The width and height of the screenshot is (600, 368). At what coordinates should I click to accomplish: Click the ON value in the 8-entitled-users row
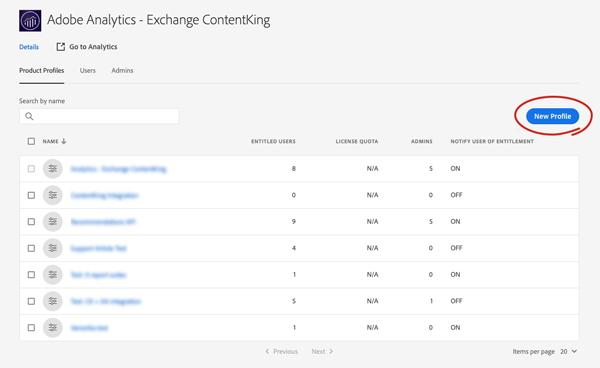click(455, 168)
